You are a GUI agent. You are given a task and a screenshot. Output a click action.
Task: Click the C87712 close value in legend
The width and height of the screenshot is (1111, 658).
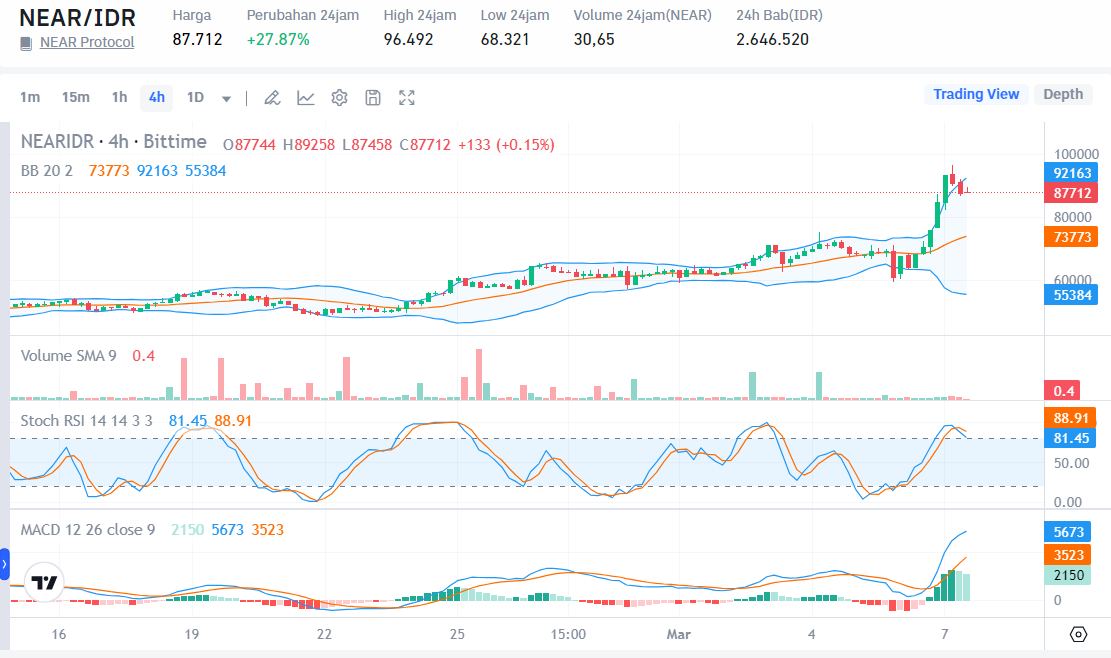tap(424, 144)
